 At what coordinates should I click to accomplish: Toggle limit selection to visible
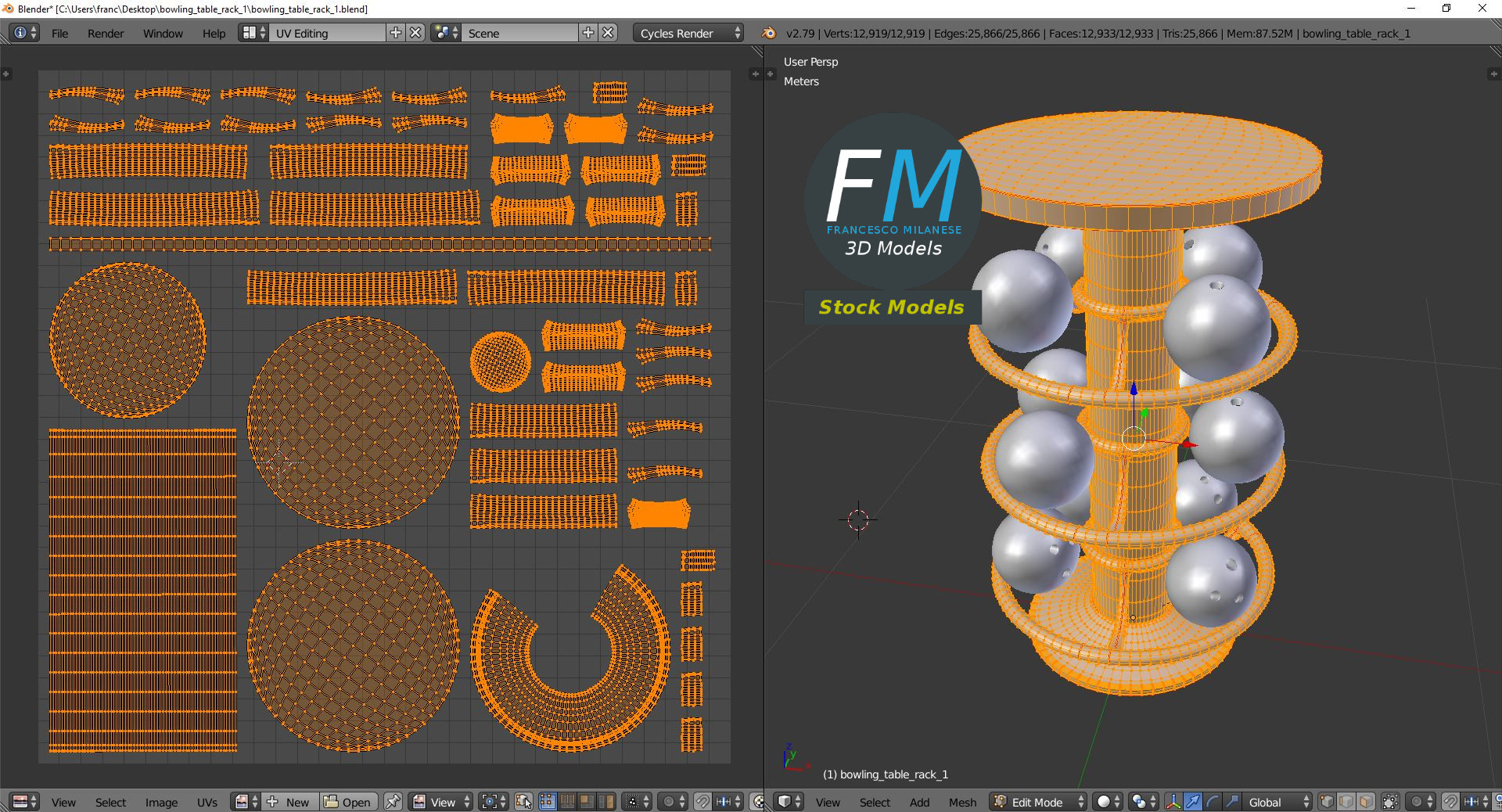point(1390,802)
